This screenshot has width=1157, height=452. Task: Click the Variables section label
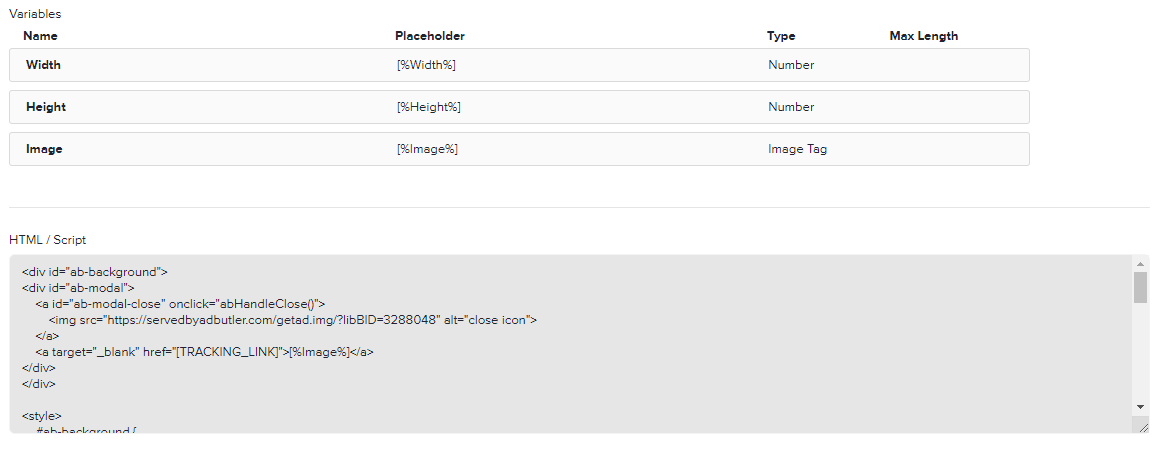[35, 14]
